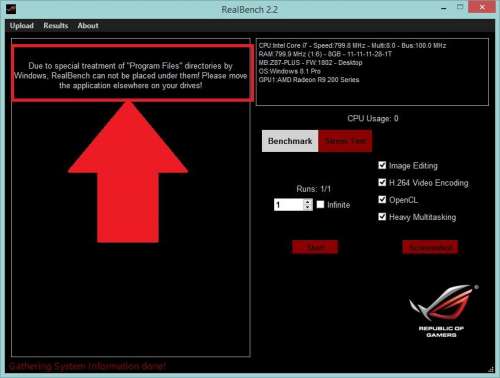Click the Runs: 1/1 label

(313, 189)
